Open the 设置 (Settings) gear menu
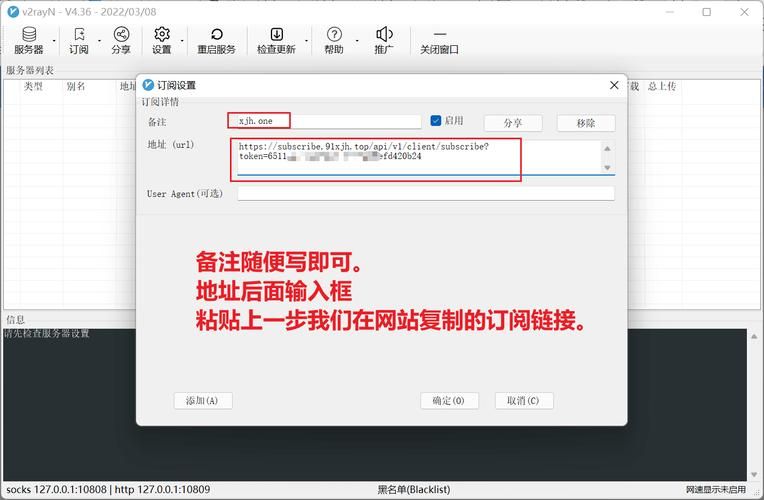Image resolution: width=764 pixels, height=500 pixels. pyautogui.click(x=162, y=40)
